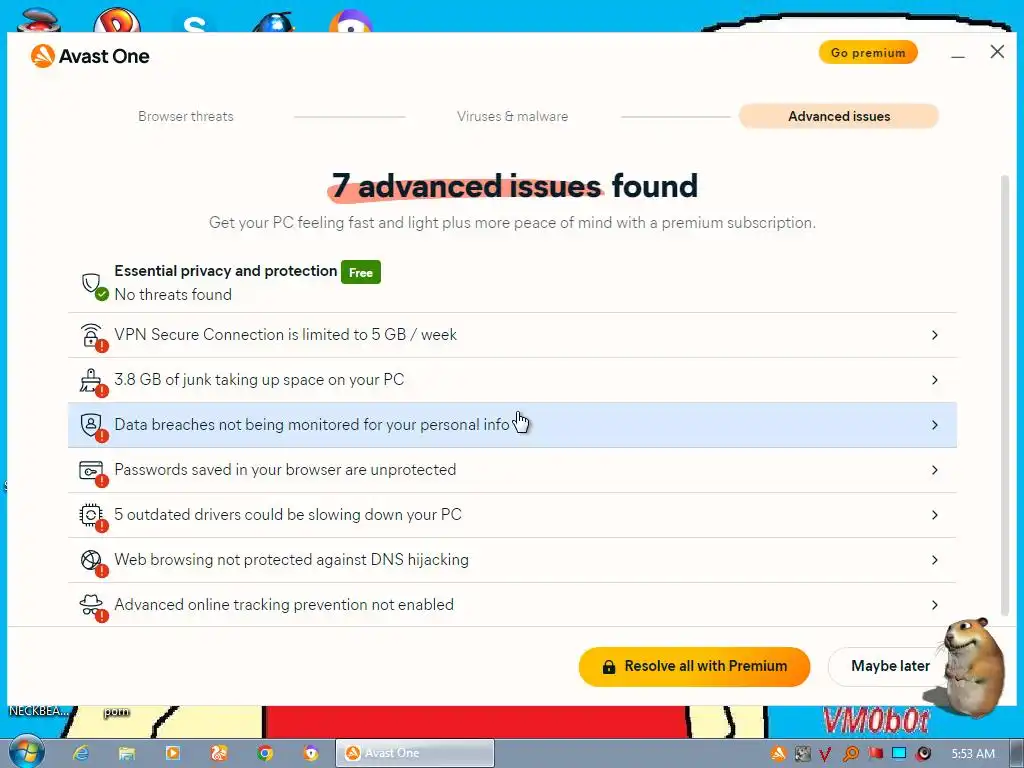Open the 3.8 GB of junk issue
The image size is (1024, 768).
pyautogui.click(x=512, y=380)
